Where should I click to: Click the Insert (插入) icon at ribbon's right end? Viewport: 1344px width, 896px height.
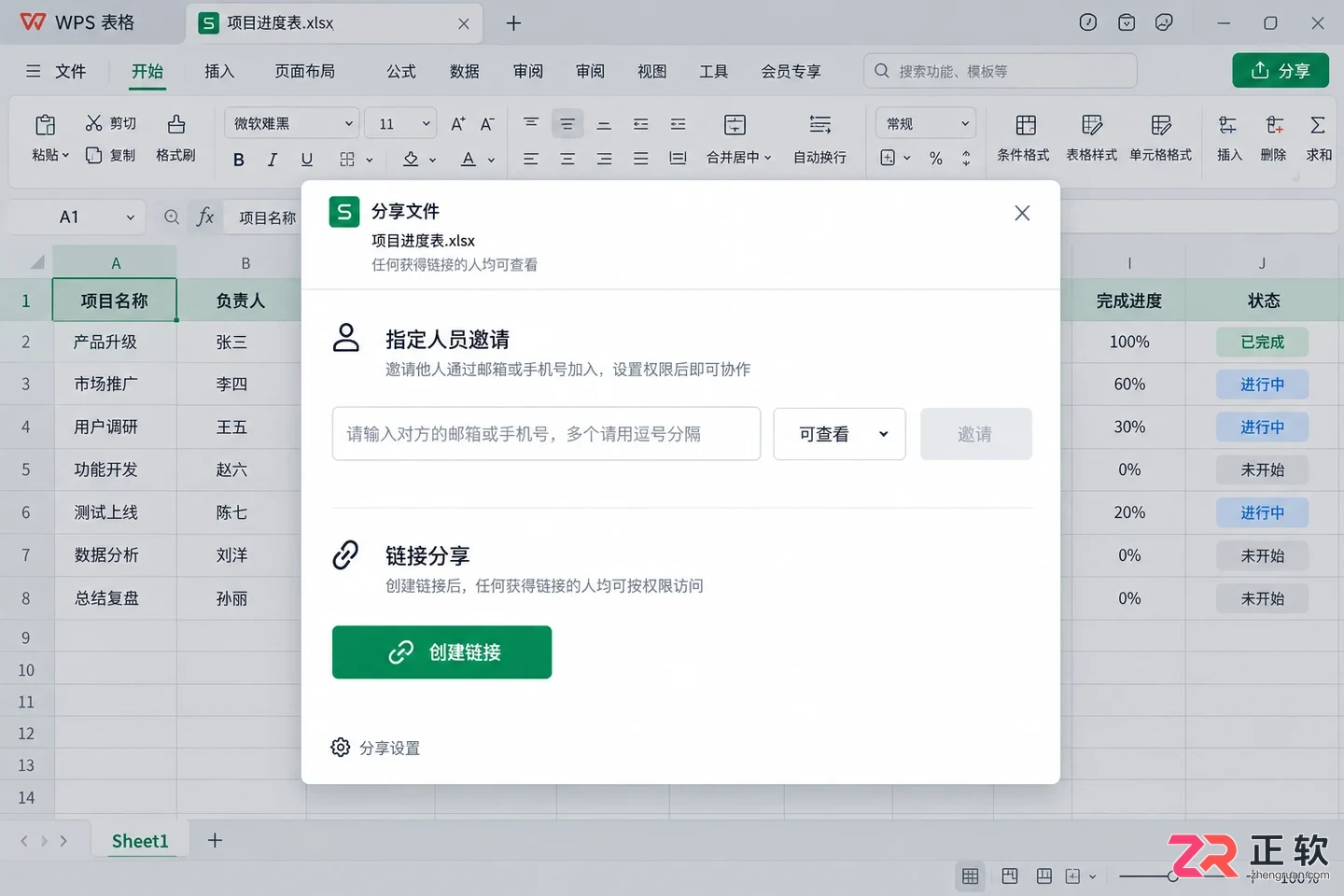coord(1228,125)
